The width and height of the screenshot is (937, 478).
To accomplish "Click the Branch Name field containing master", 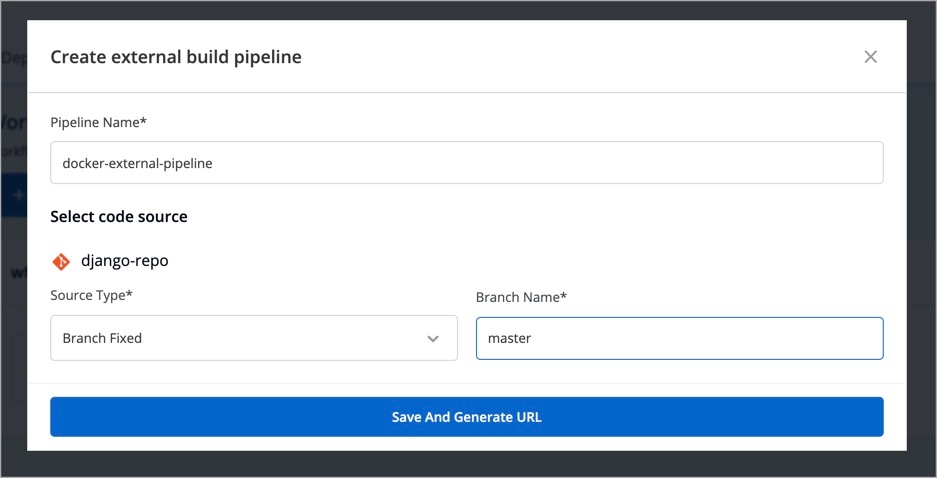I will coord(679,338).
